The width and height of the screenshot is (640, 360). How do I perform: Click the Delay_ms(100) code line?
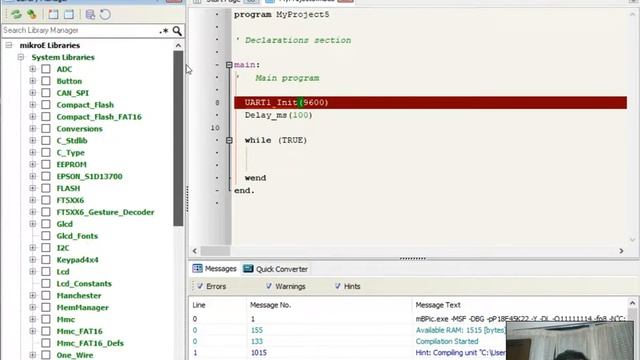pos(279,115)
